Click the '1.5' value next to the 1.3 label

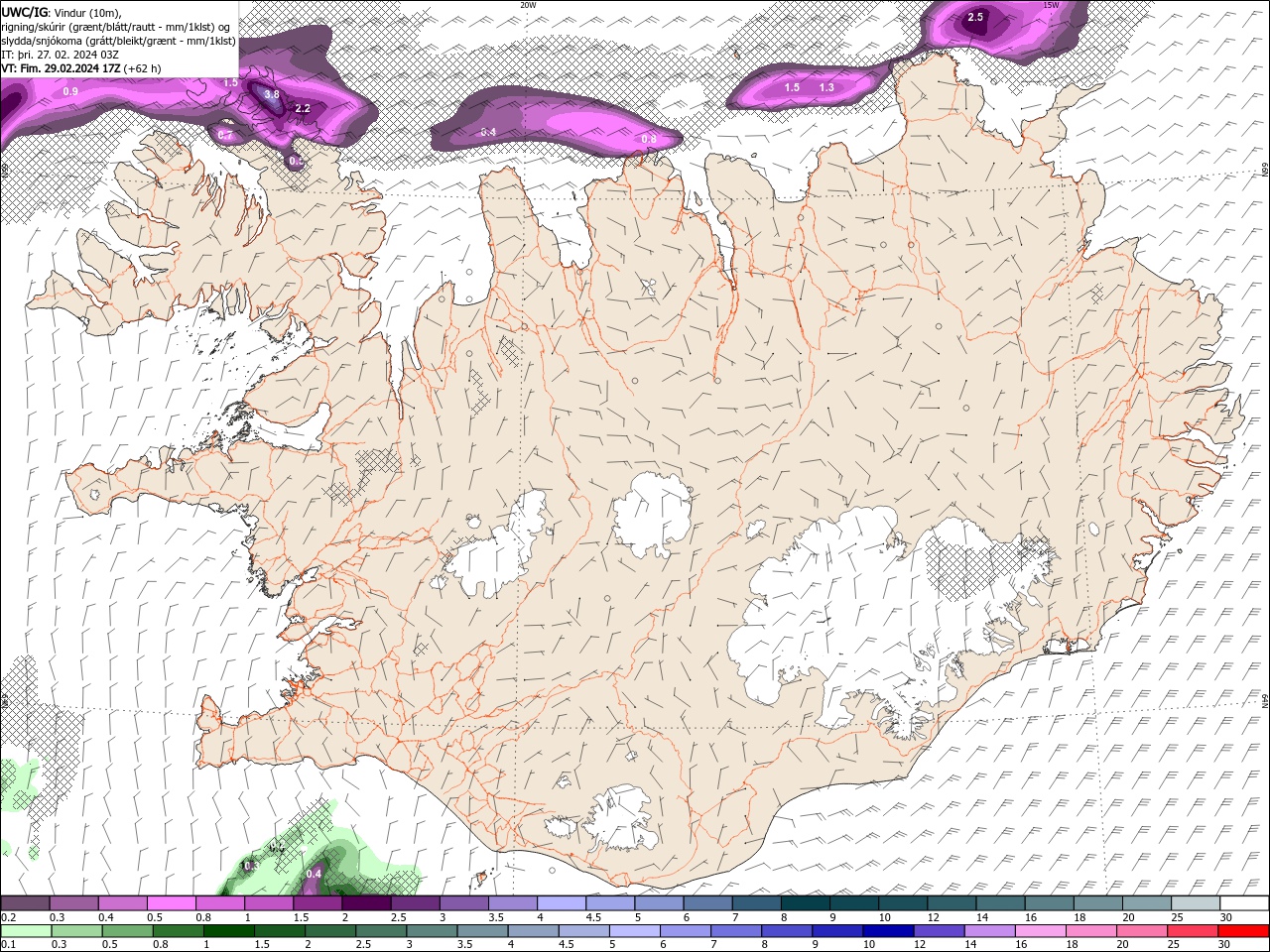[793, 87]
